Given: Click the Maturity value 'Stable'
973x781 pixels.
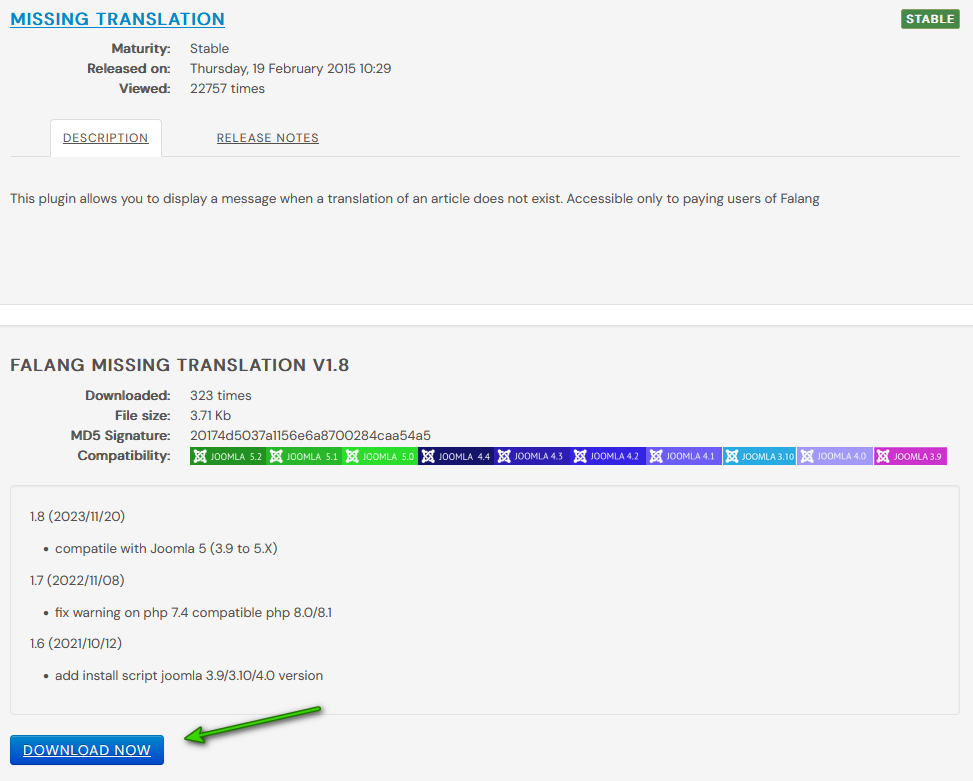Looking at the screenshot, I should coord(209,48).
